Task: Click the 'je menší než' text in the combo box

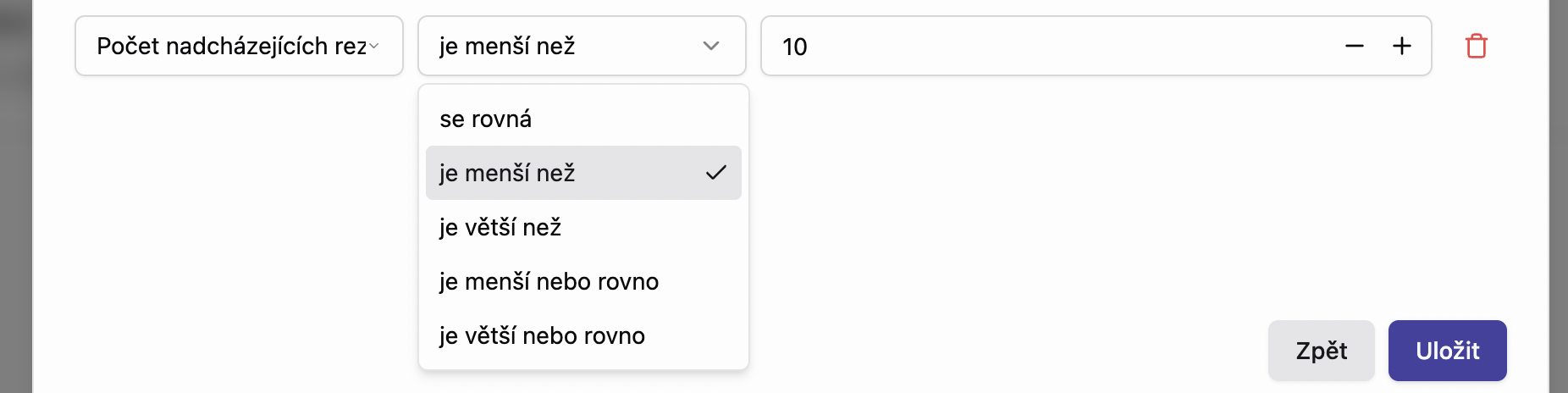Action: point(507,46)
